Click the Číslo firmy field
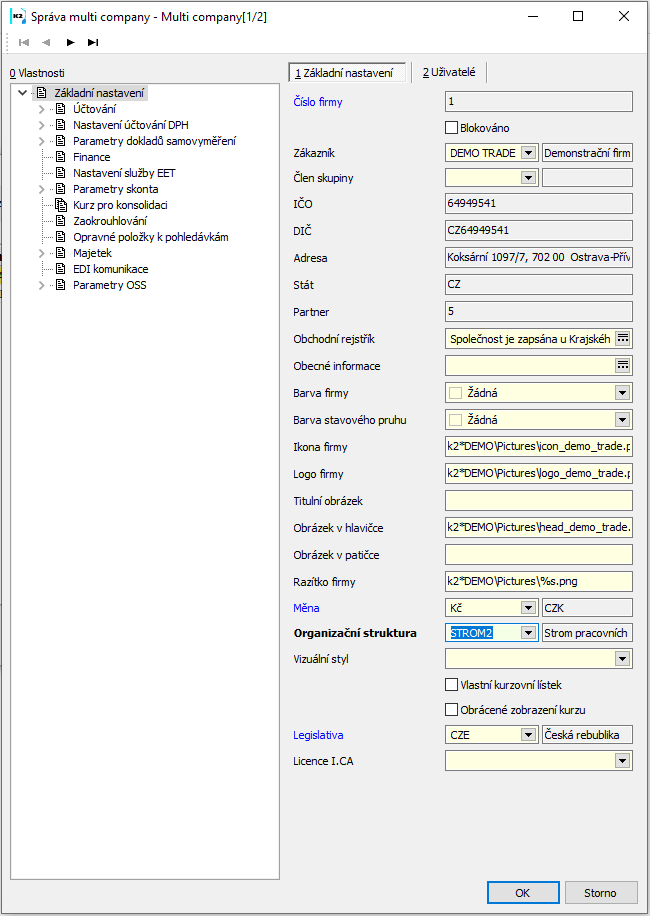The image size is (650, 916). 538,102
